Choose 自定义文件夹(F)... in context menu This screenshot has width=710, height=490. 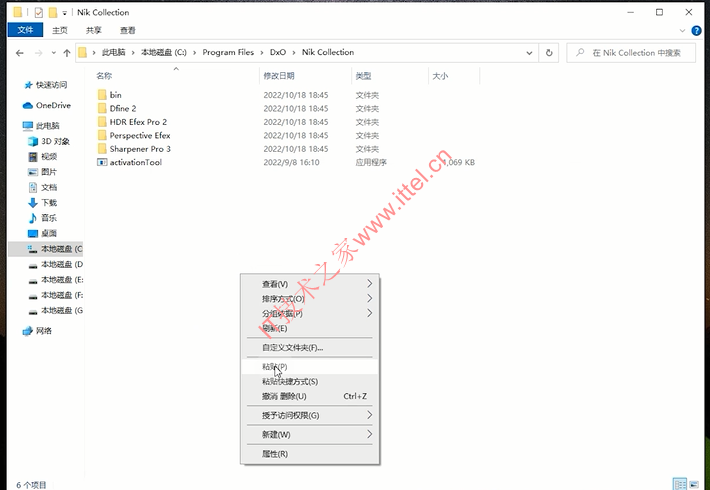(310, 348)
